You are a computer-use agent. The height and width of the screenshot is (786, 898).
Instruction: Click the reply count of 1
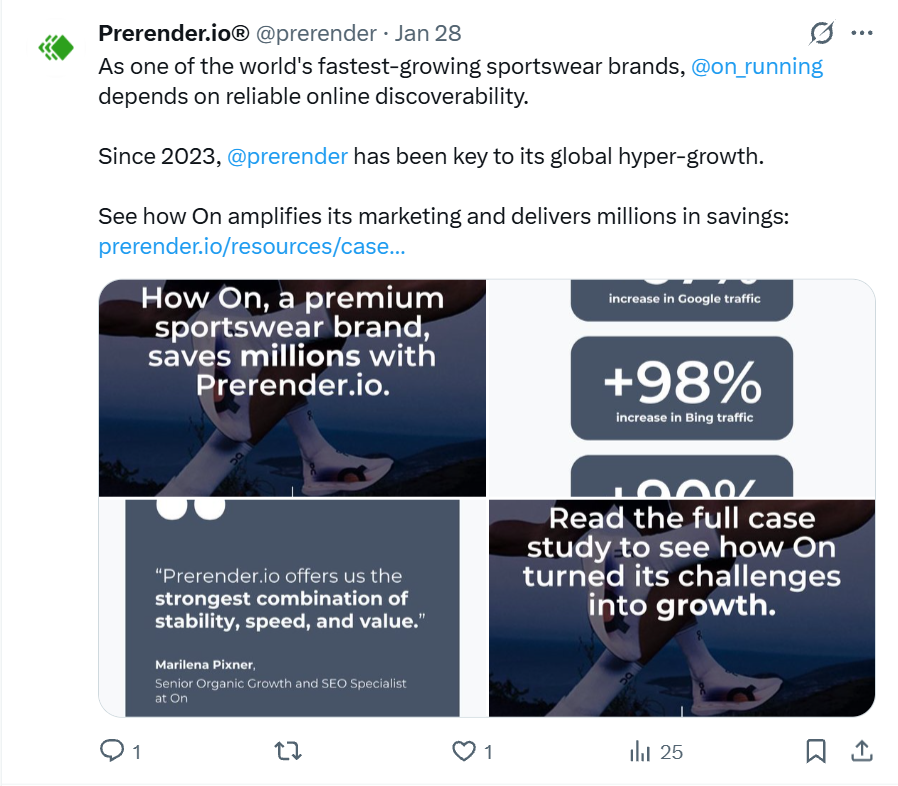136,750
